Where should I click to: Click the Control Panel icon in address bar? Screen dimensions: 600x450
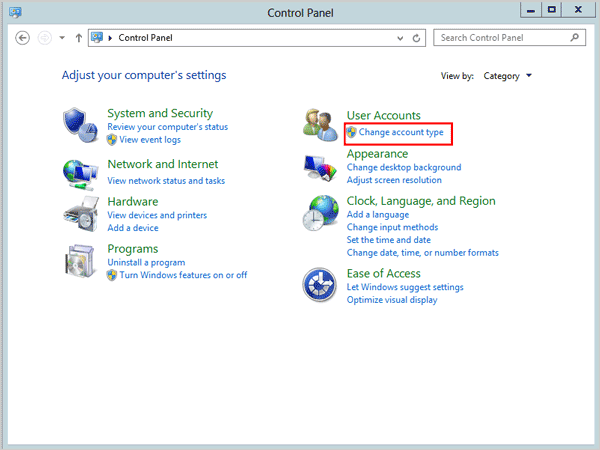pos(97,38)
